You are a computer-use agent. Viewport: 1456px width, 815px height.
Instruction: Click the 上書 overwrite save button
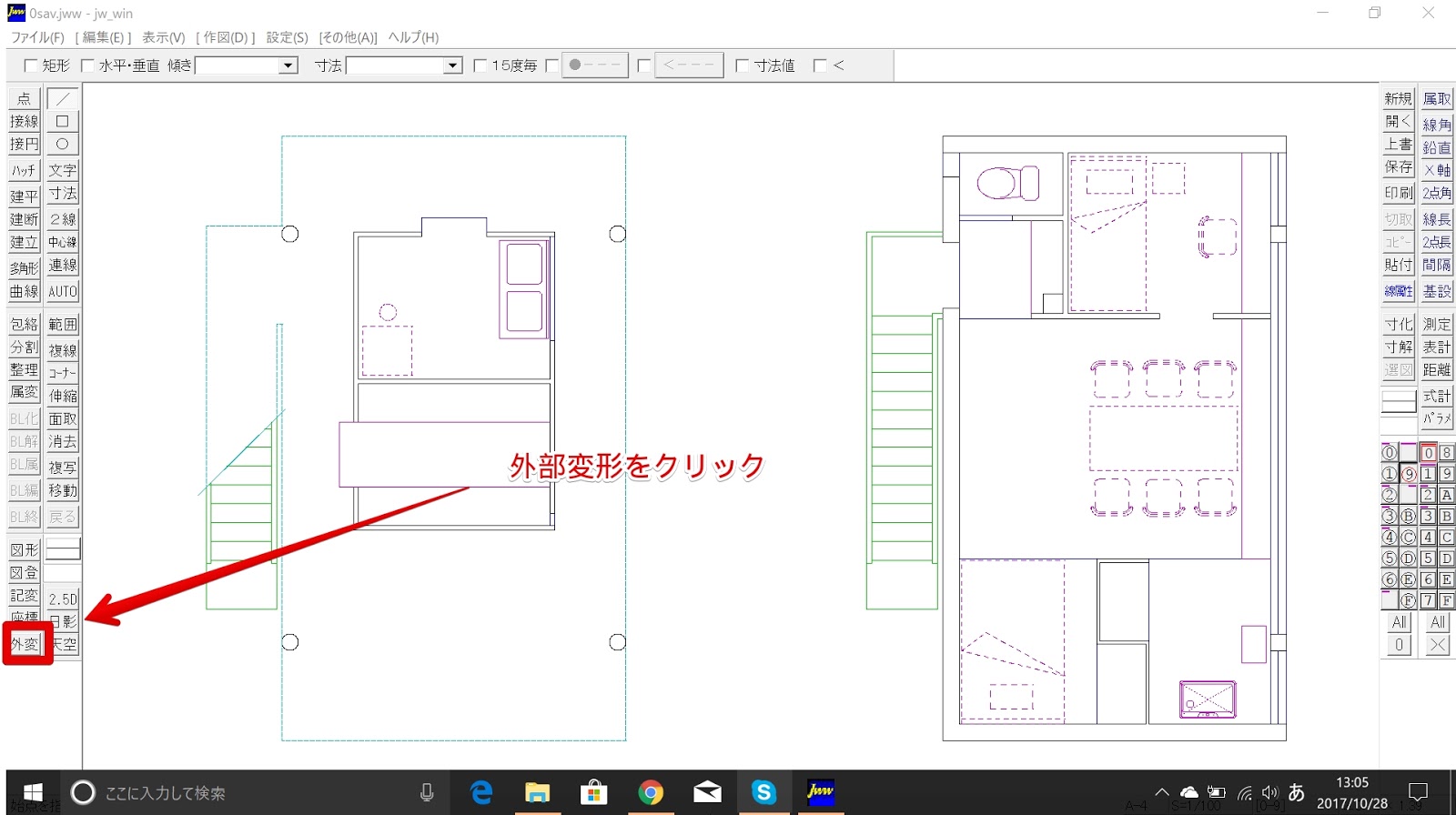click(x=1399, y=144)
